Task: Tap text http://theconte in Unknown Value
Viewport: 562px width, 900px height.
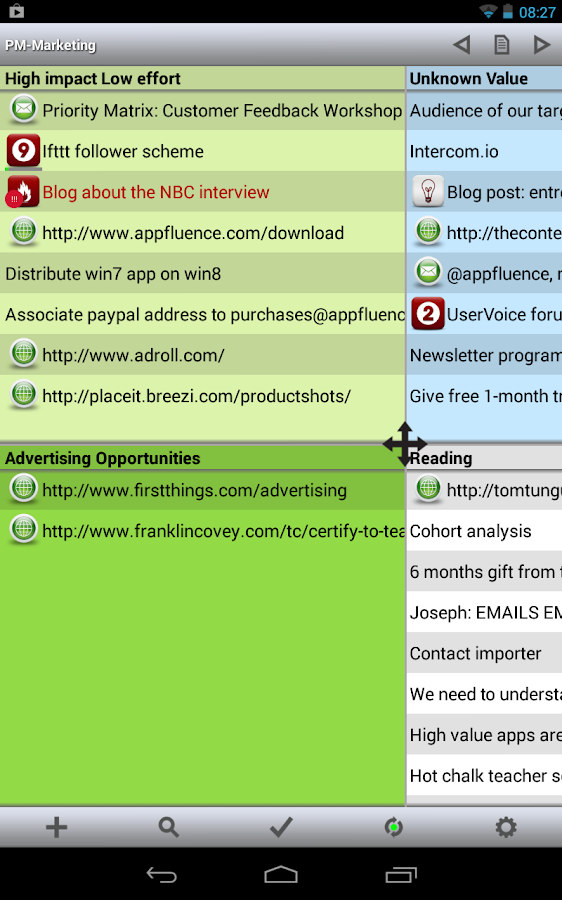Action: click(x=504, y=232)
